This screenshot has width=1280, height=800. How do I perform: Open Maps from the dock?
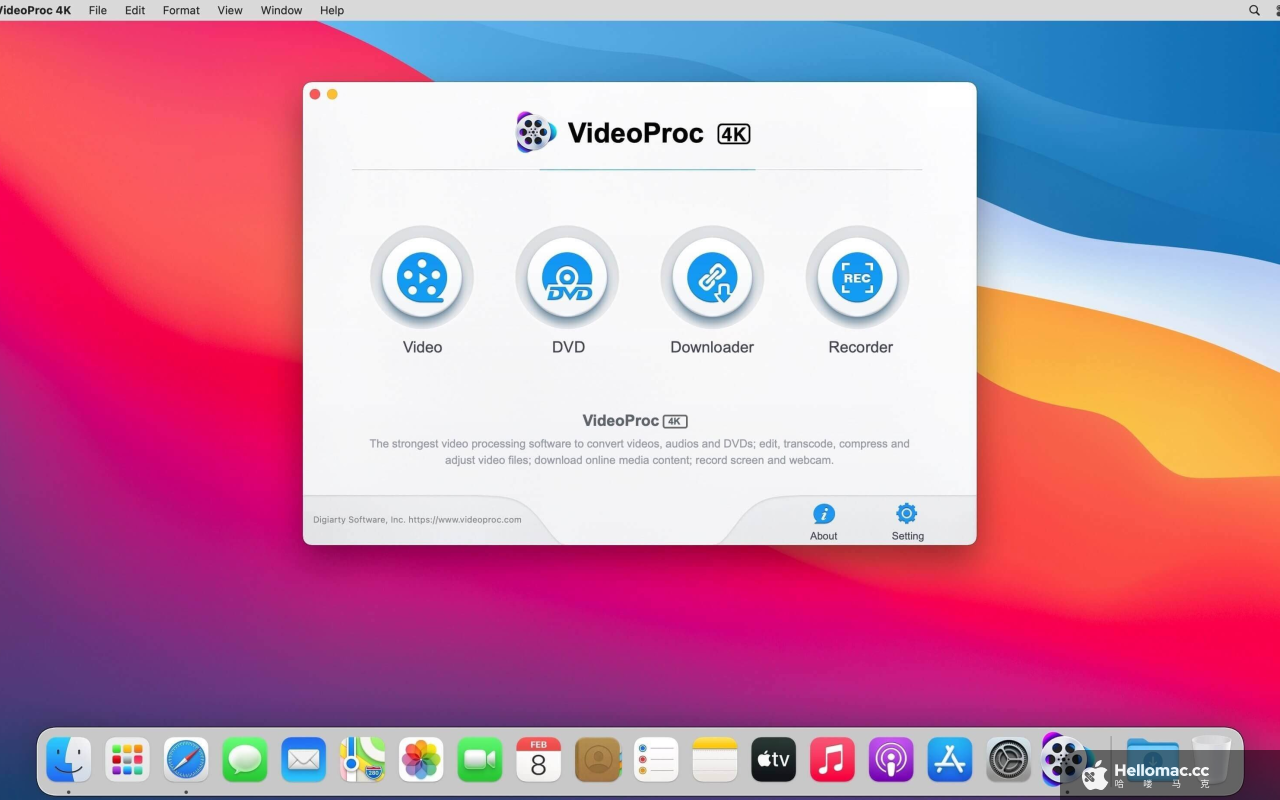point(362,760)
